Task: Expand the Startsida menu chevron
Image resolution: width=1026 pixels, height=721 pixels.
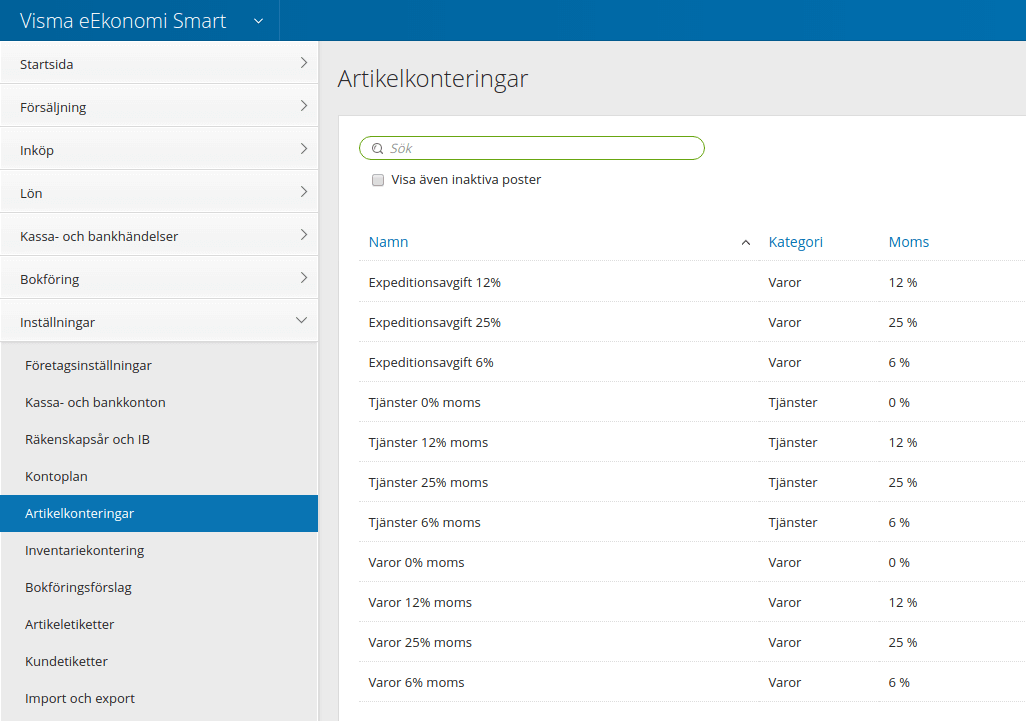Action: click(x=303, y=63)
